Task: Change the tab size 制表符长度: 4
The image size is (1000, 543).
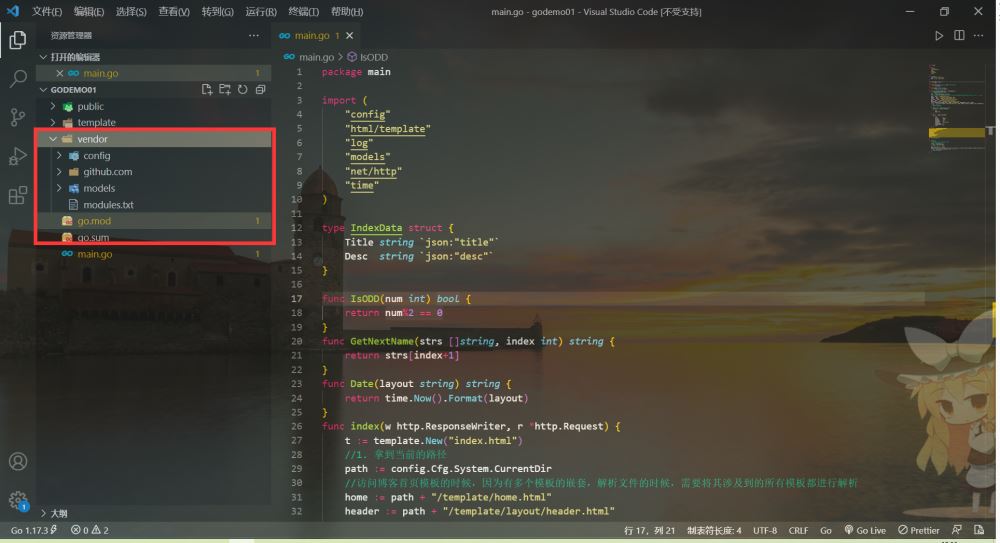Action: click(714, 530)
